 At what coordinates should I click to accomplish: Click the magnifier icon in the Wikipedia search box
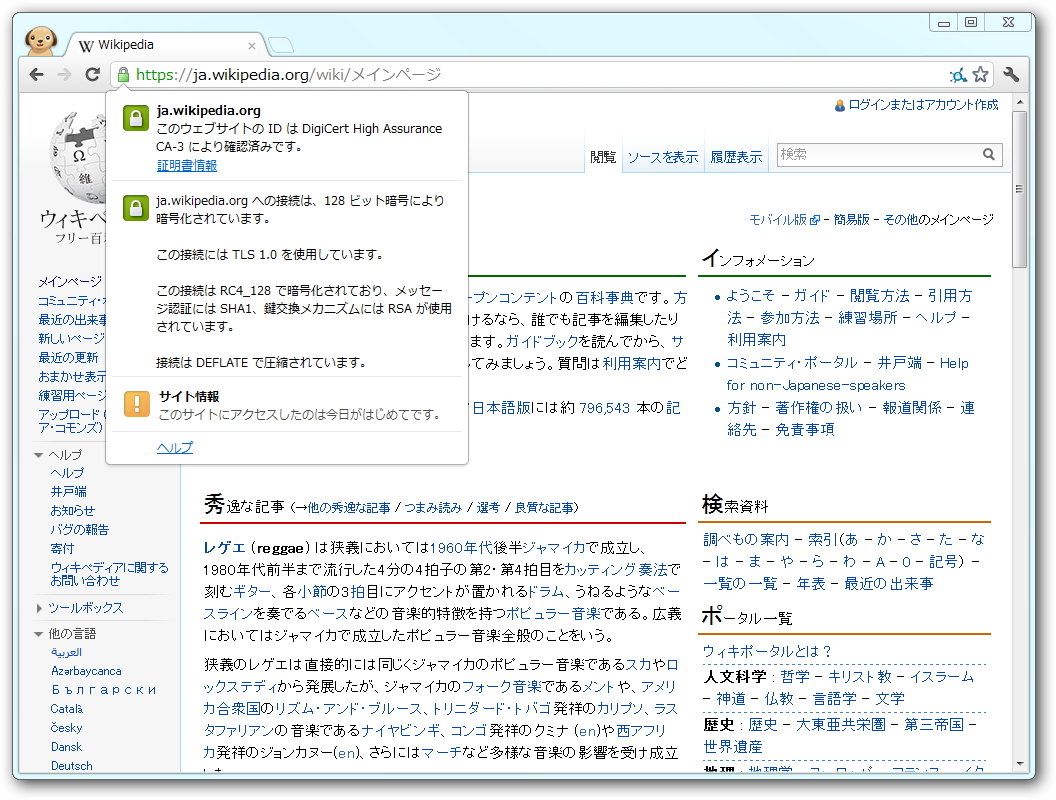click(x=988, y=155)
